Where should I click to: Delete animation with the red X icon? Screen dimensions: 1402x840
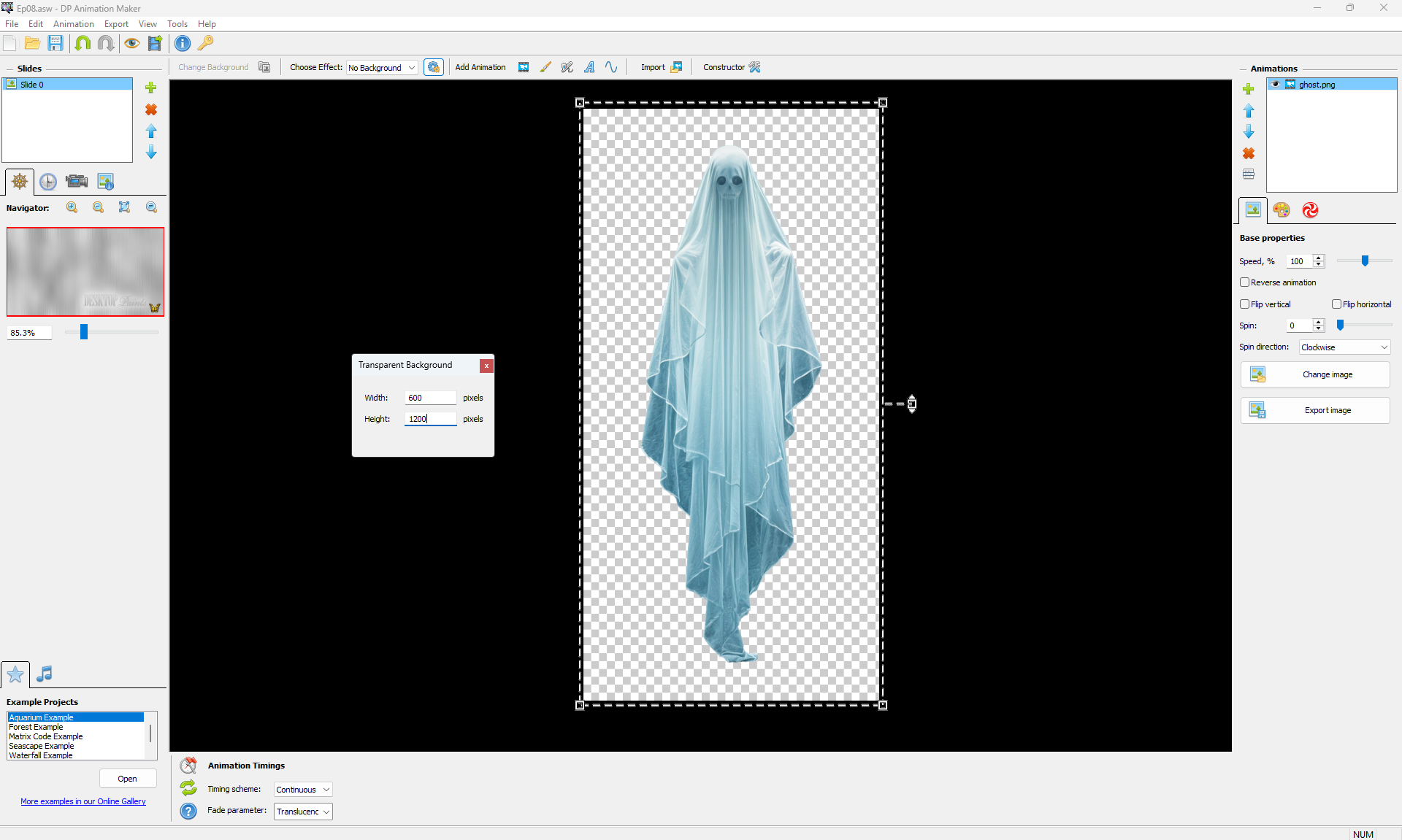tap(1249, 153)
